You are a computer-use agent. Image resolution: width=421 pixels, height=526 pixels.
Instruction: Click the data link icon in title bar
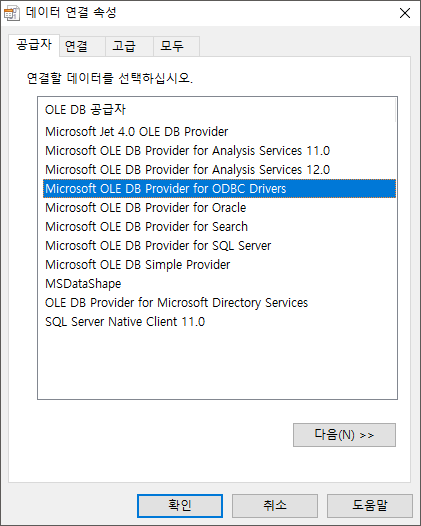(11, 13)
